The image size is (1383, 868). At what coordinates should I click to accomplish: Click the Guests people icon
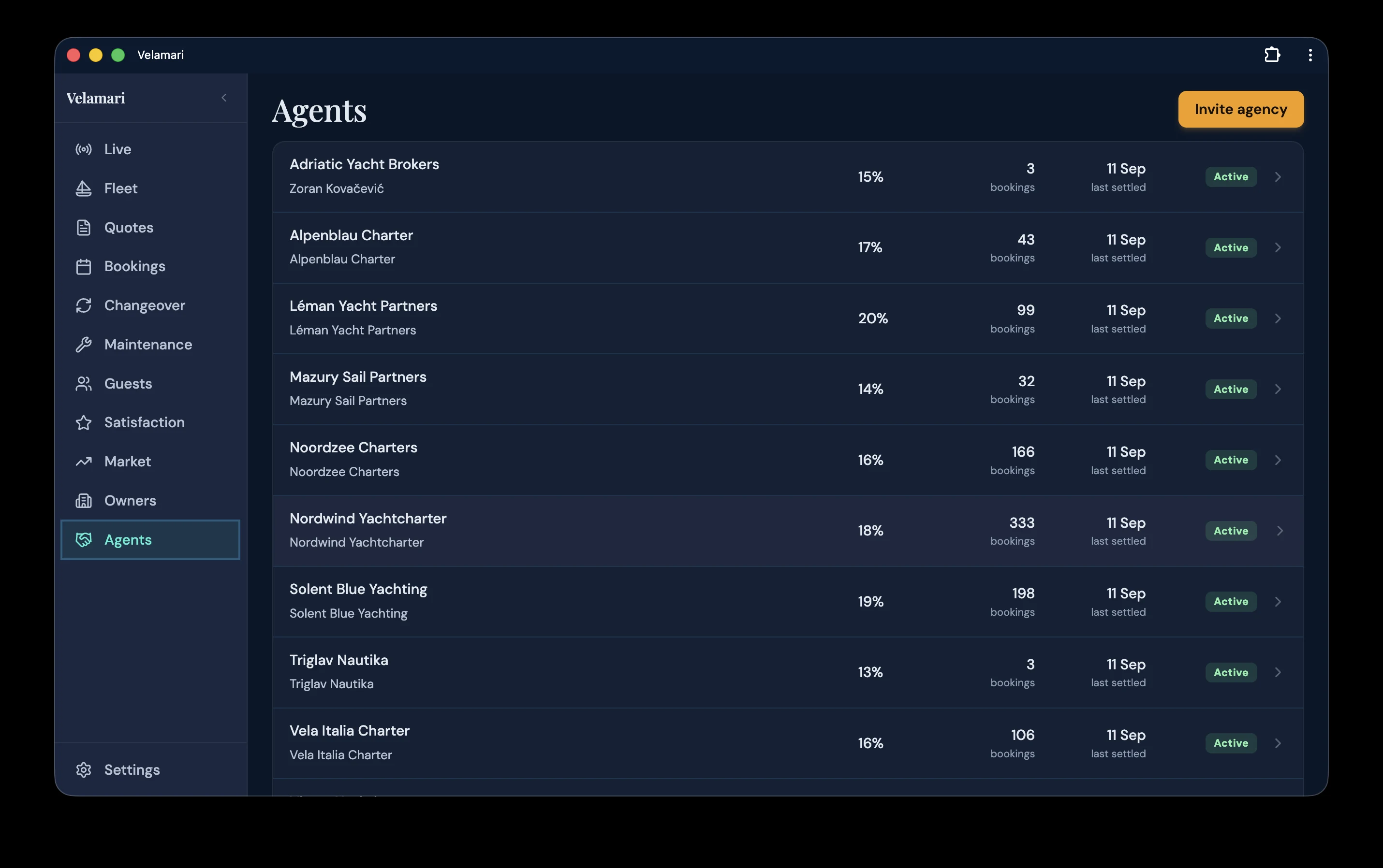[84, 383]
